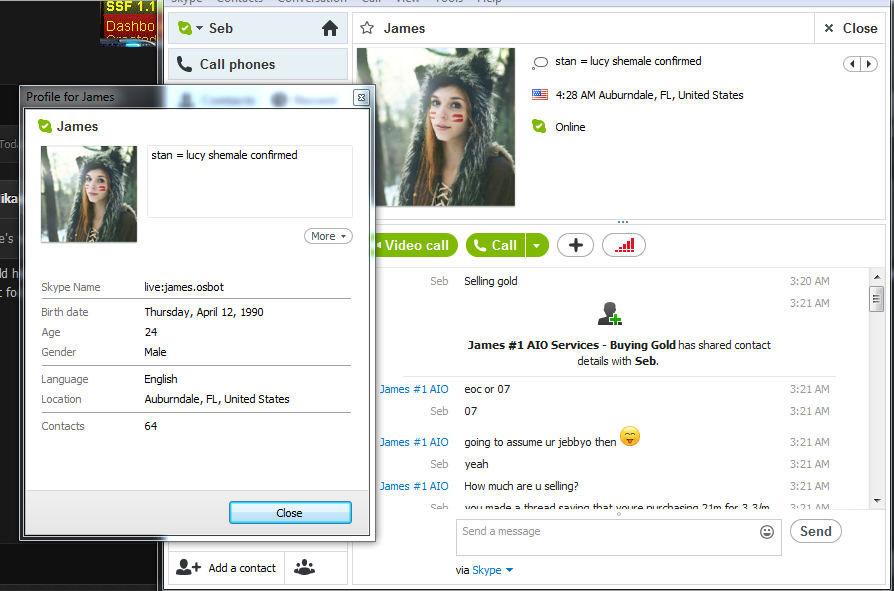
Task: Close the Profile for James dialog via X
Action: click(x=361, y=97)
